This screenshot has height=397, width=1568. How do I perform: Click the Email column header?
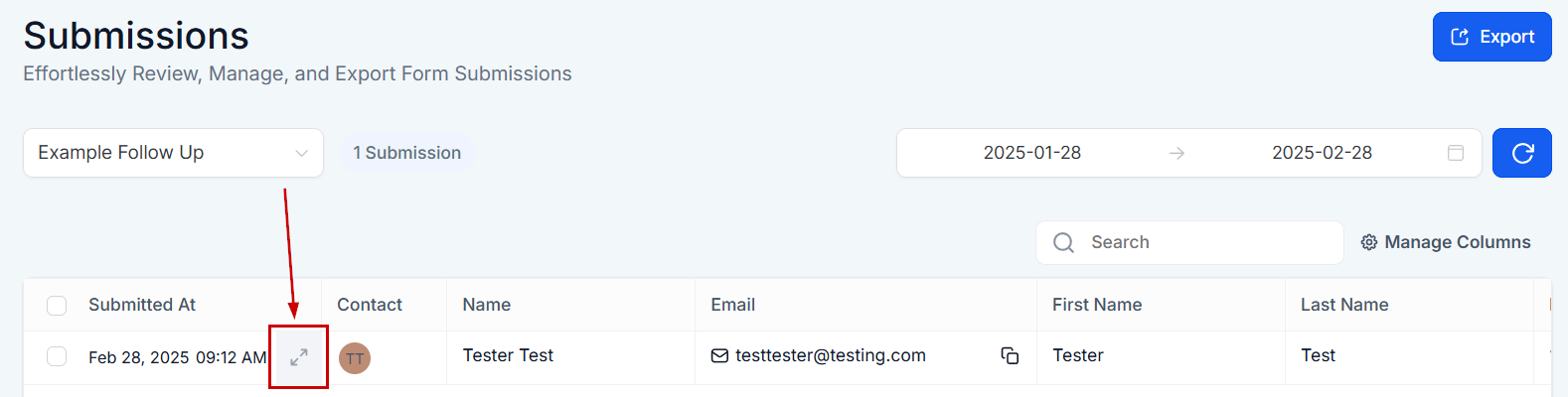(733, 305)
